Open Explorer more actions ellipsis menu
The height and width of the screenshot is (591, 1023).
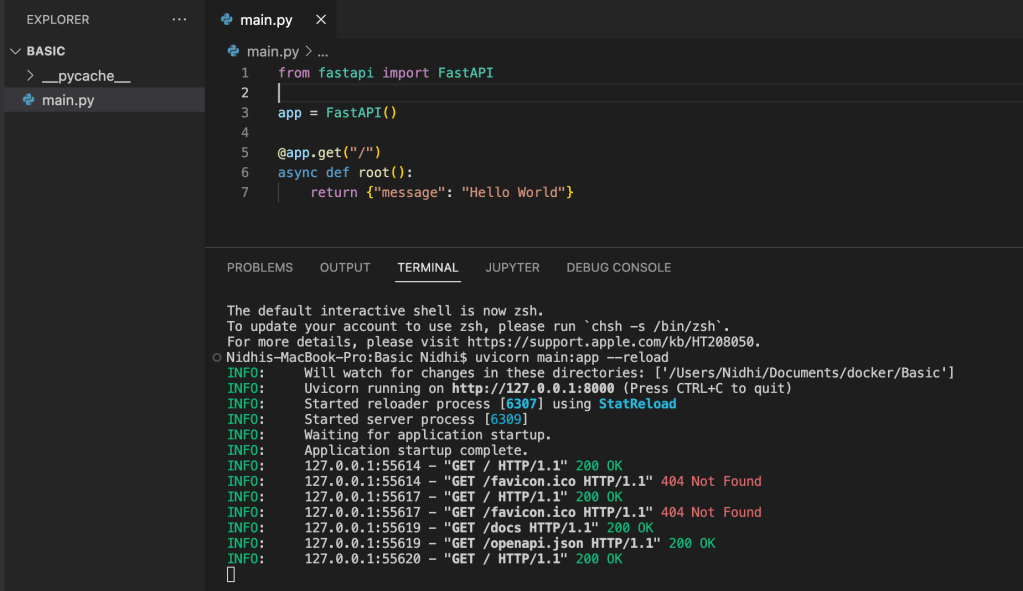[179, 20]
